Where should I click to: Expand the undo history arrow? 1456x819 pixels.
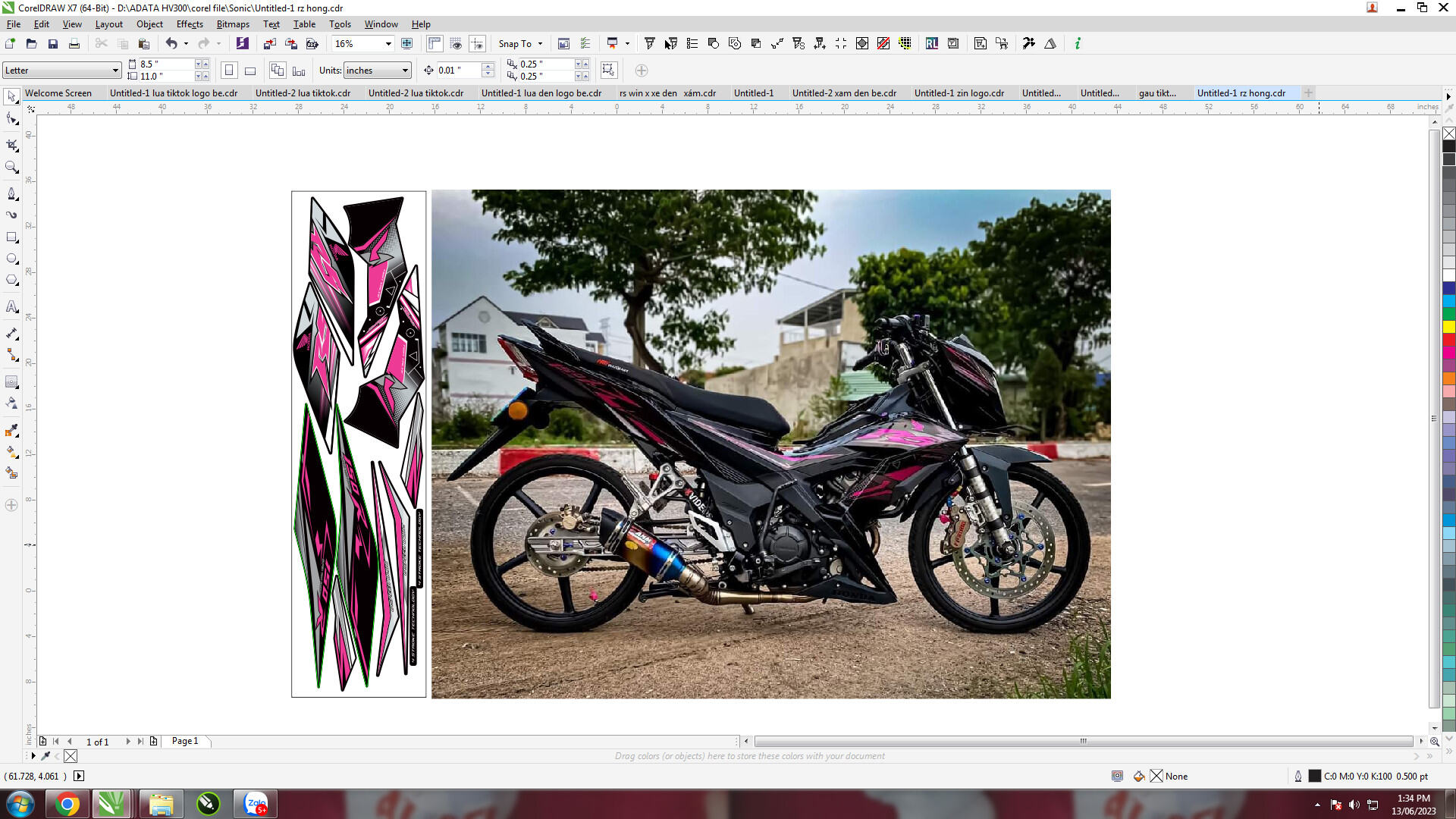pyautogui.click(x=186, y=44)
